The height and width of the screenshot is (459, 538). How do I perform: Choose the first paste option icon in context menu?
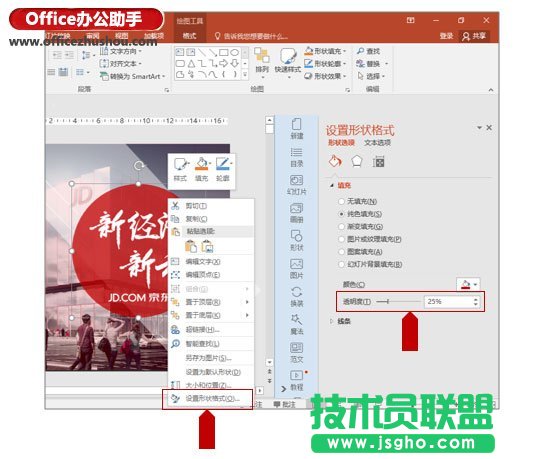tap(191, 246)
